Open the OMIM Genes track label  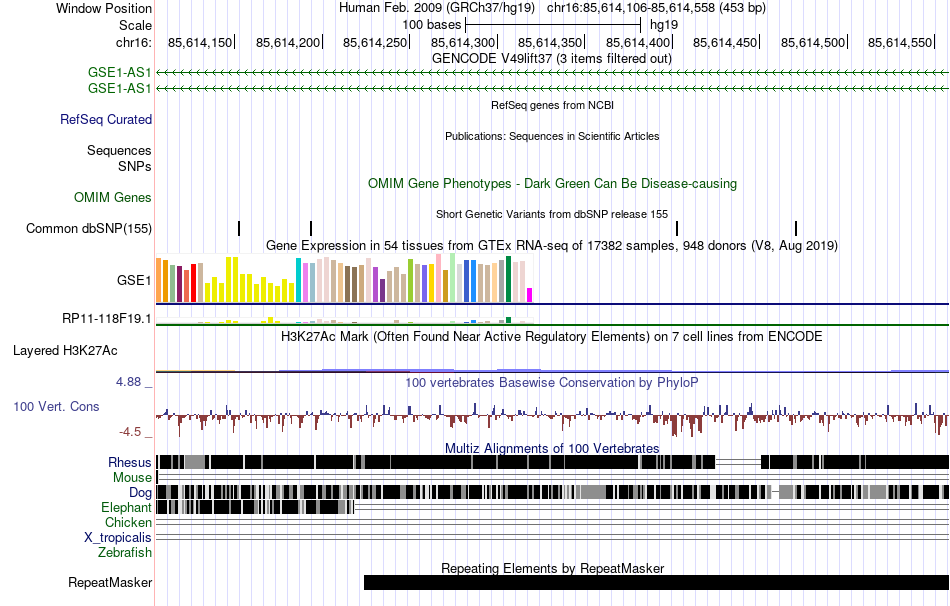113,198
